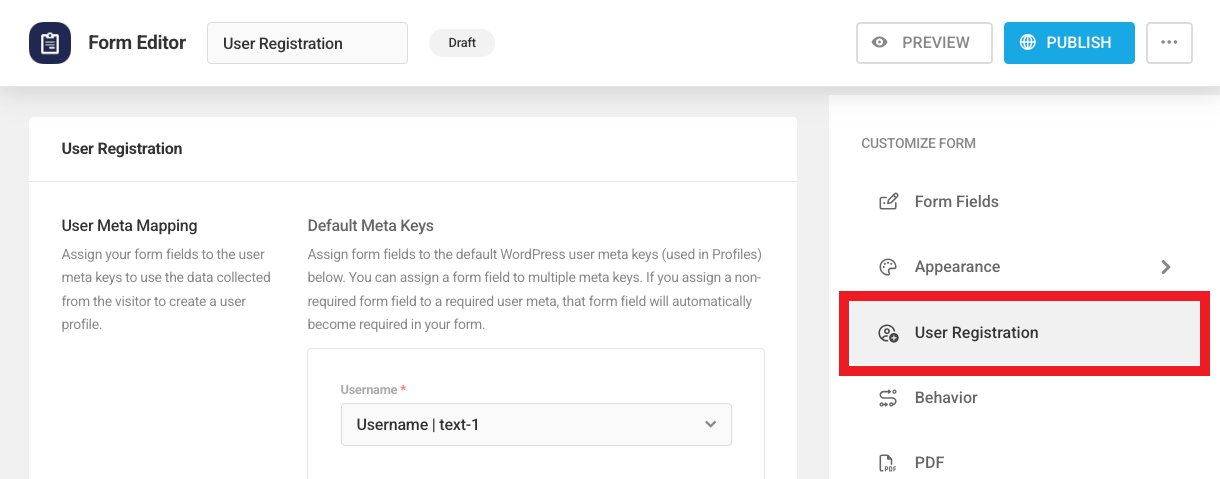The width and height of the screenshot is (1220, 479).
Task: Click the eye icon on Preview
Action: click(880, 43)
